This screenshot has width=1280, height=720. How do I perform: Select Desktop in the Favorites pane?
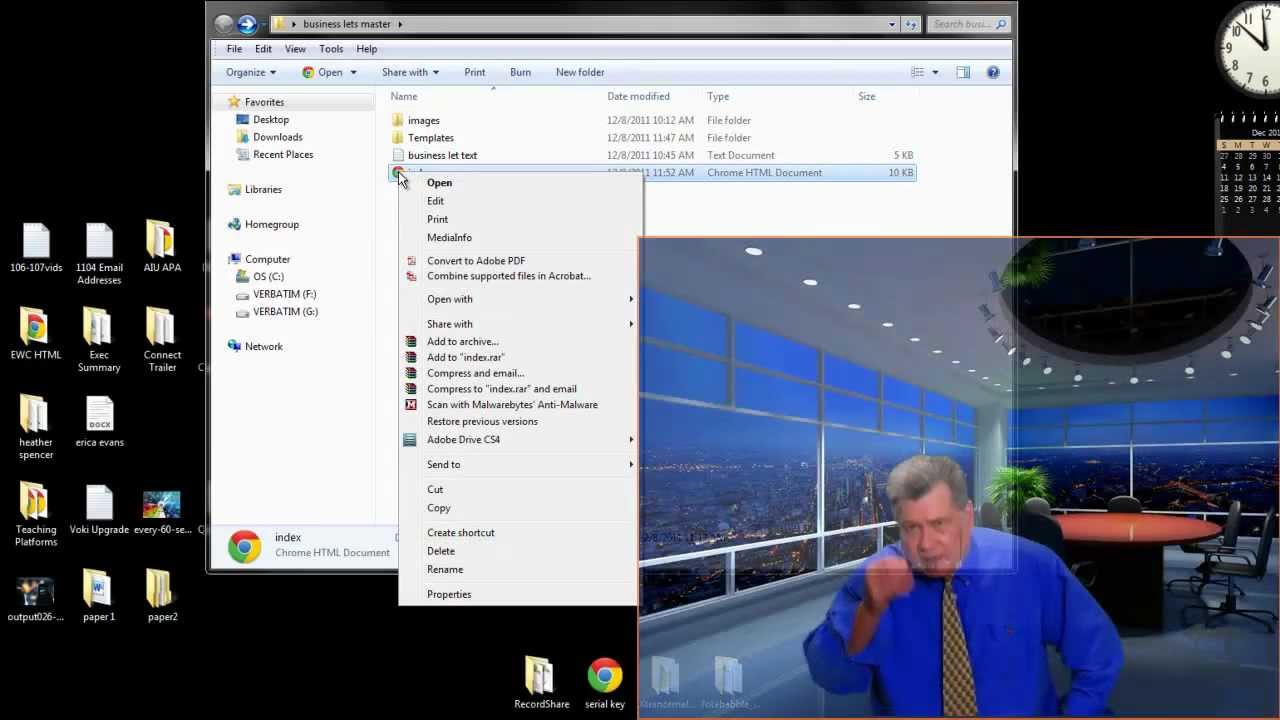pos(271,120)
